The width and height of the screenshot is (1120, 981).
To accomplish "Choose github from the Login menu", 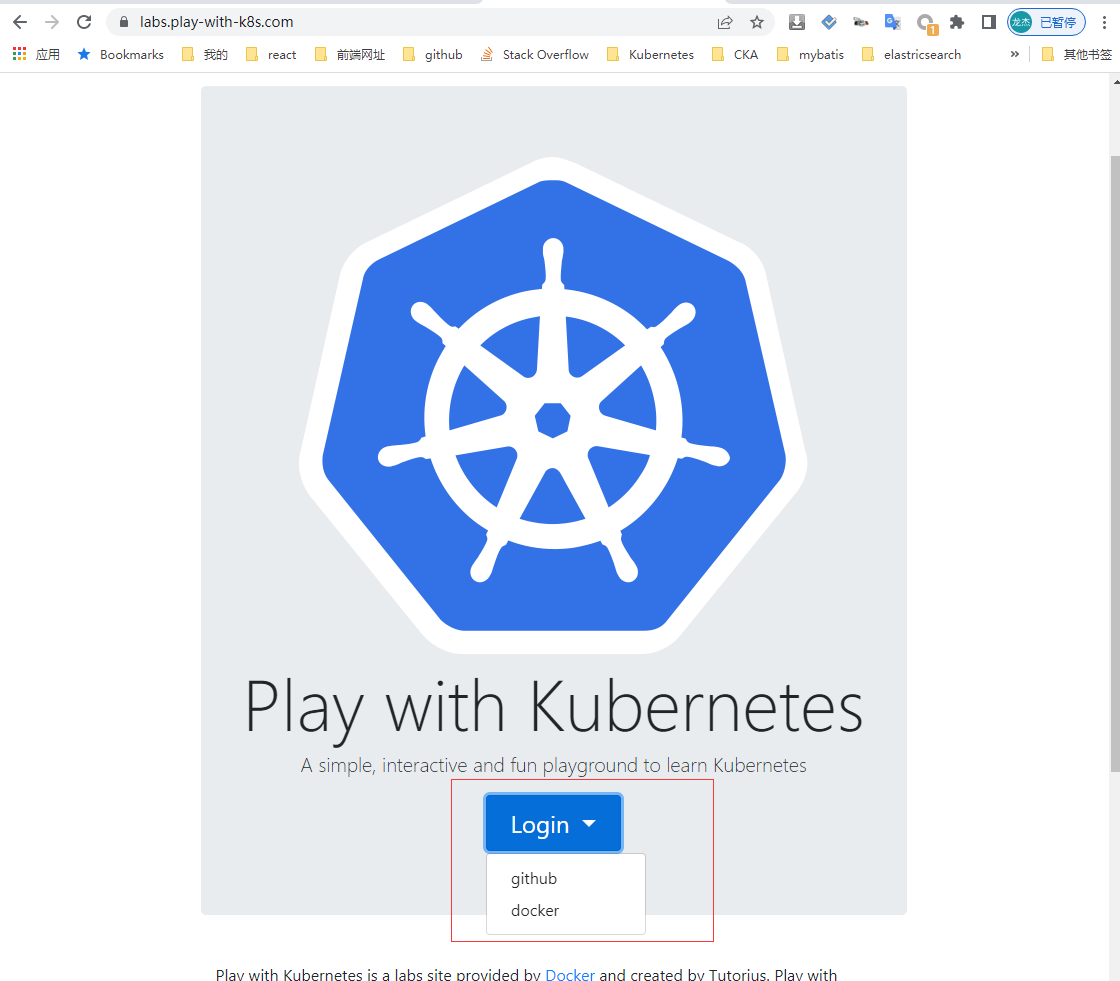I will coord(534,879).
